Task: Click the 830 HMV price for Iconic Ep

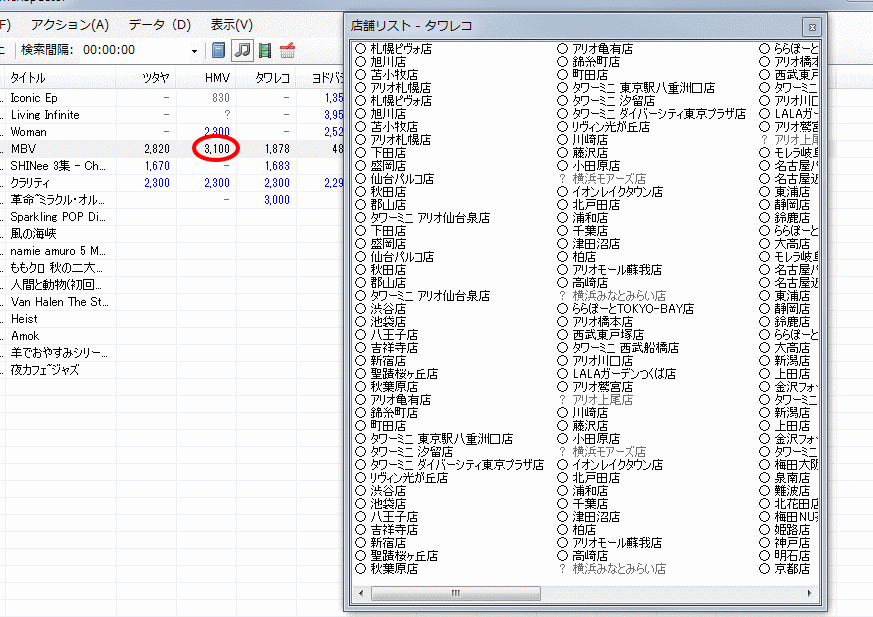Action: [221, 98]
